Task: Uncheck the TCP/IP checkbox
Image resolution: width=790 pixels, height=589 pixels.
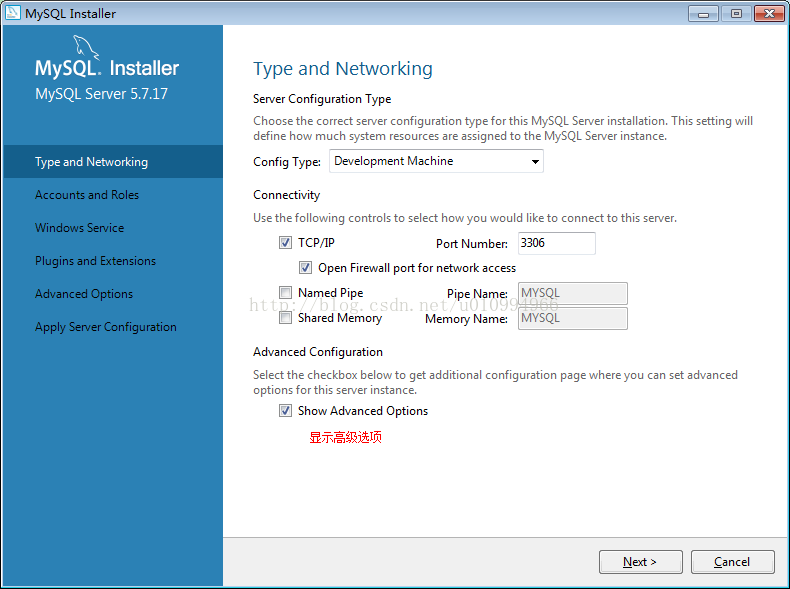Action: tap(286, 243)
